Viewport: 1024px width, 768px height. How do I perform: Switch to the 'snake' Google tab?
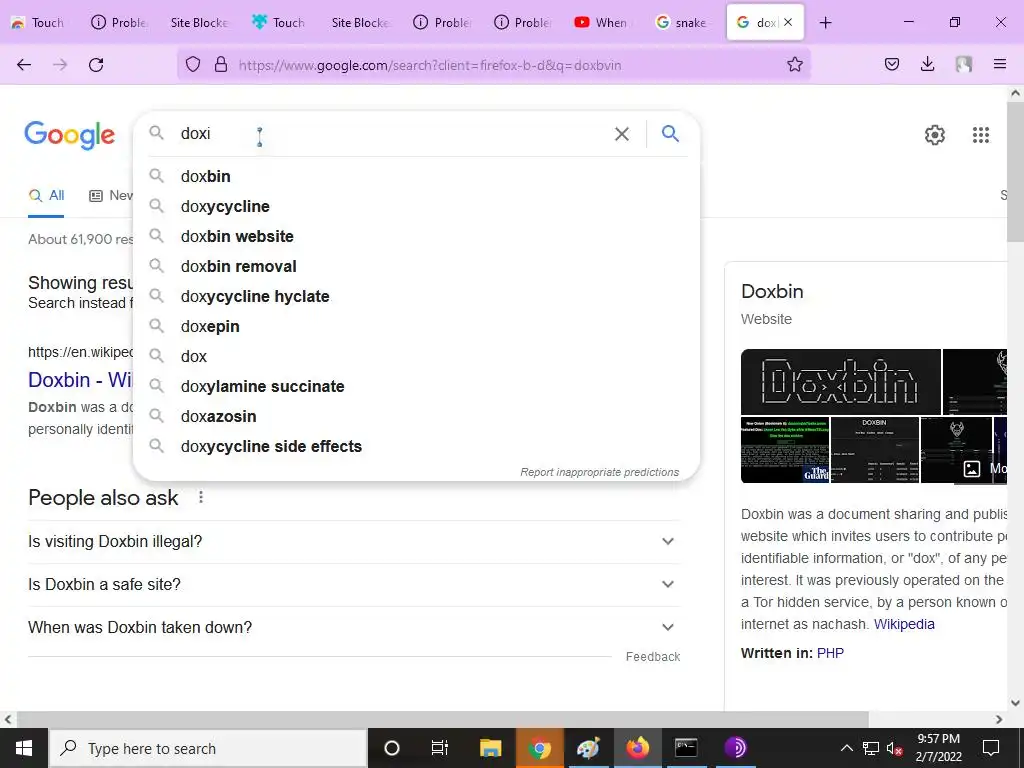pos(682,23)
